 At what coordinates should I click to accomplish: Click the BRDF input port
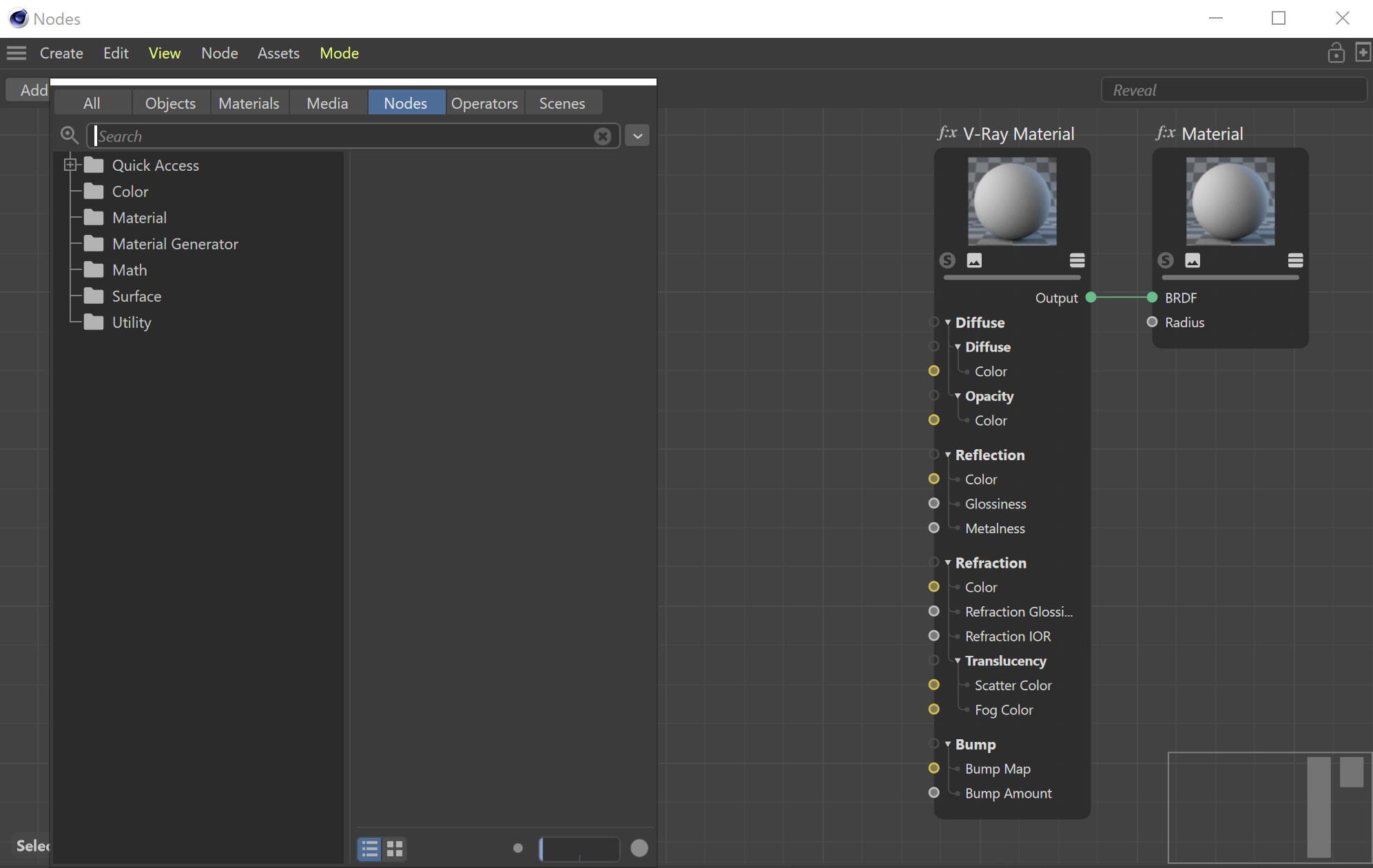(x=1152, y=298)
